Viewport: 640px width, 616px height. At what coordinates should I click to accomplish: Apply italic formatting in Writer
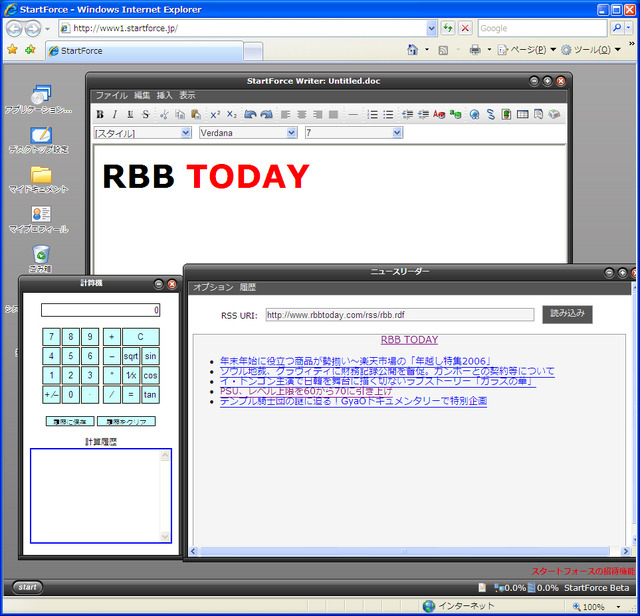coord(115,115)
